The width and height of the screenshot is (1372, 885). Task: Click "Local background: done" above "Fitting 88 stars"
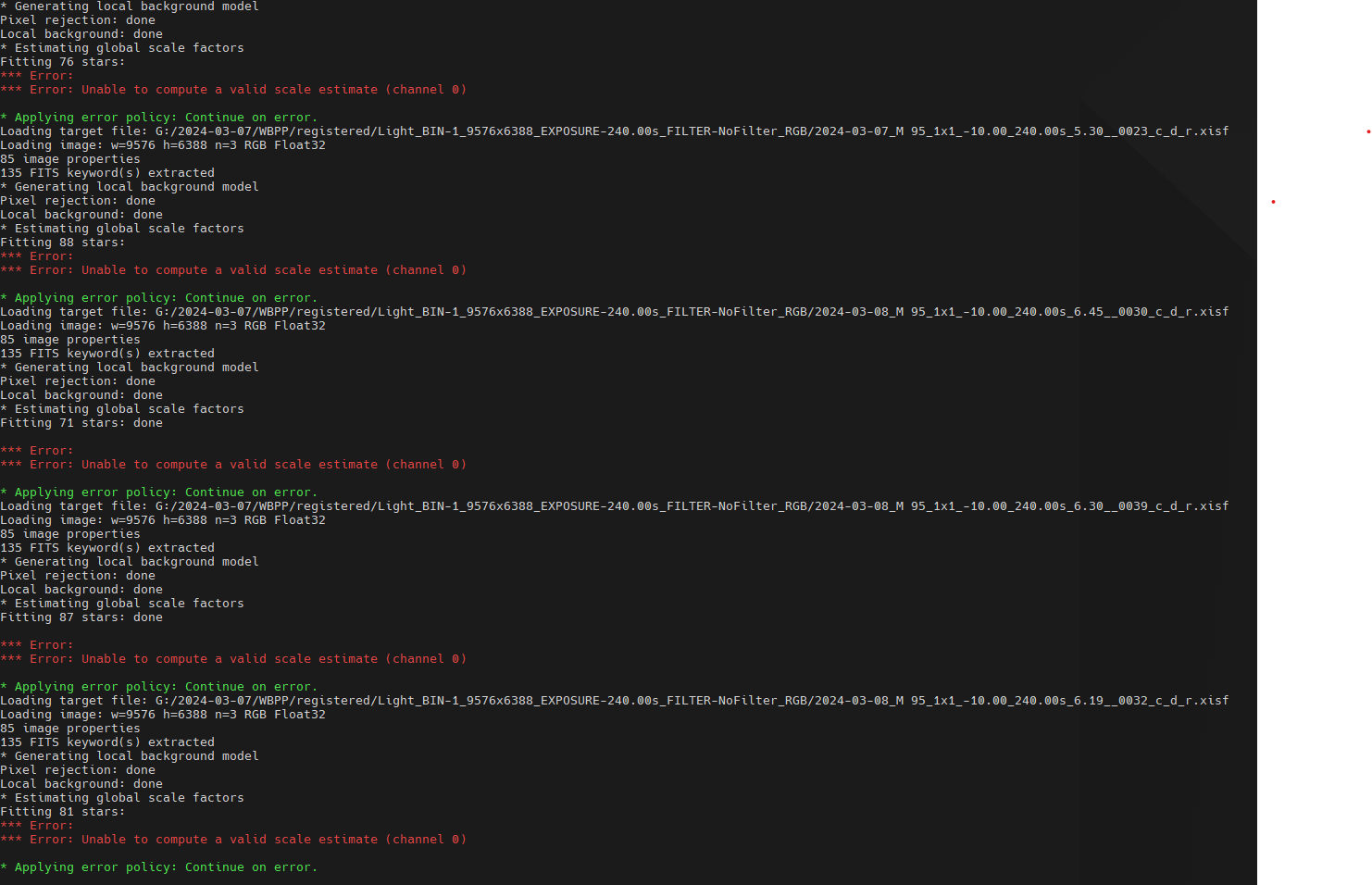click(x=81, y=215)
